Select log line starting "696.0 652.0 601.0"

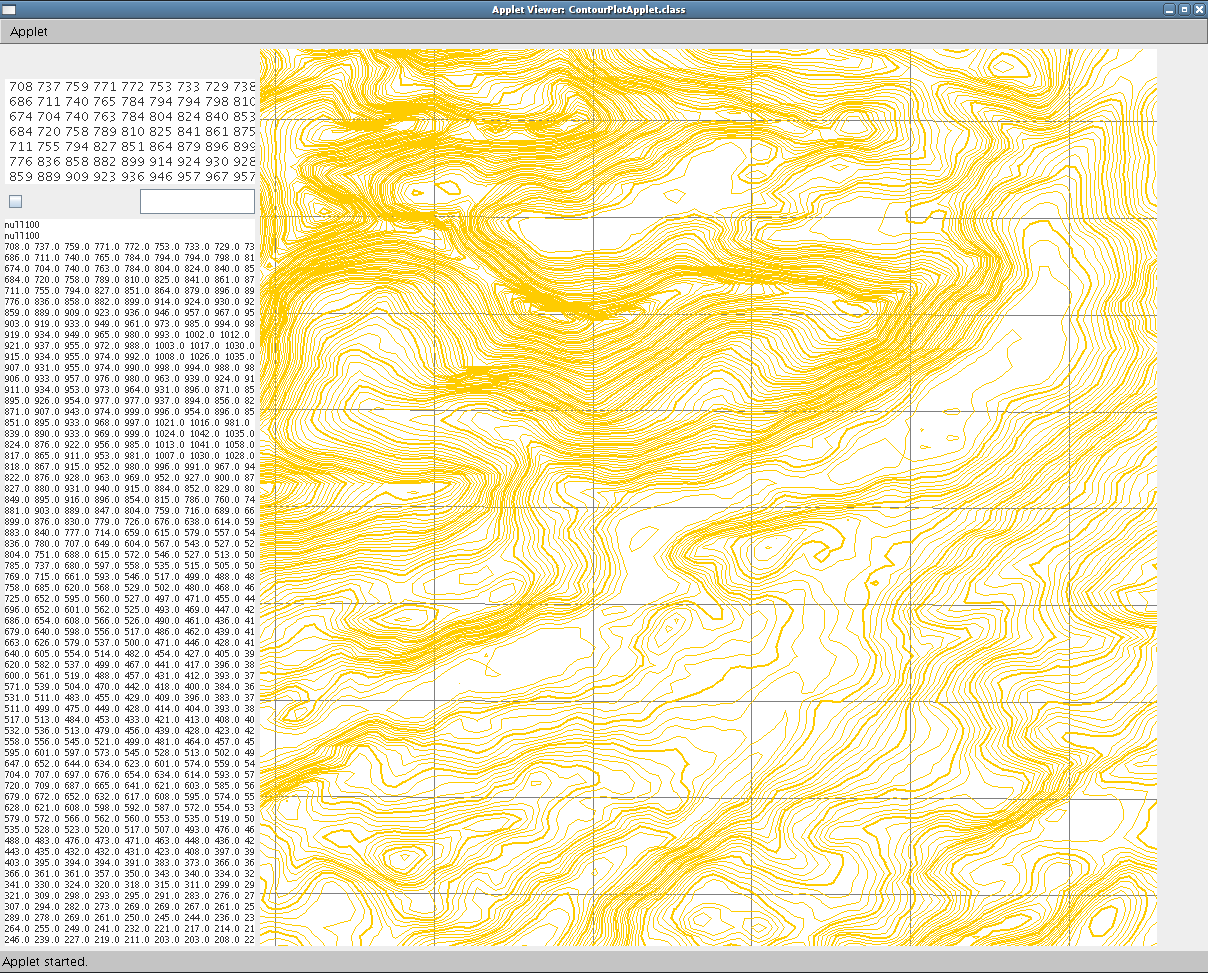point(129,609)
